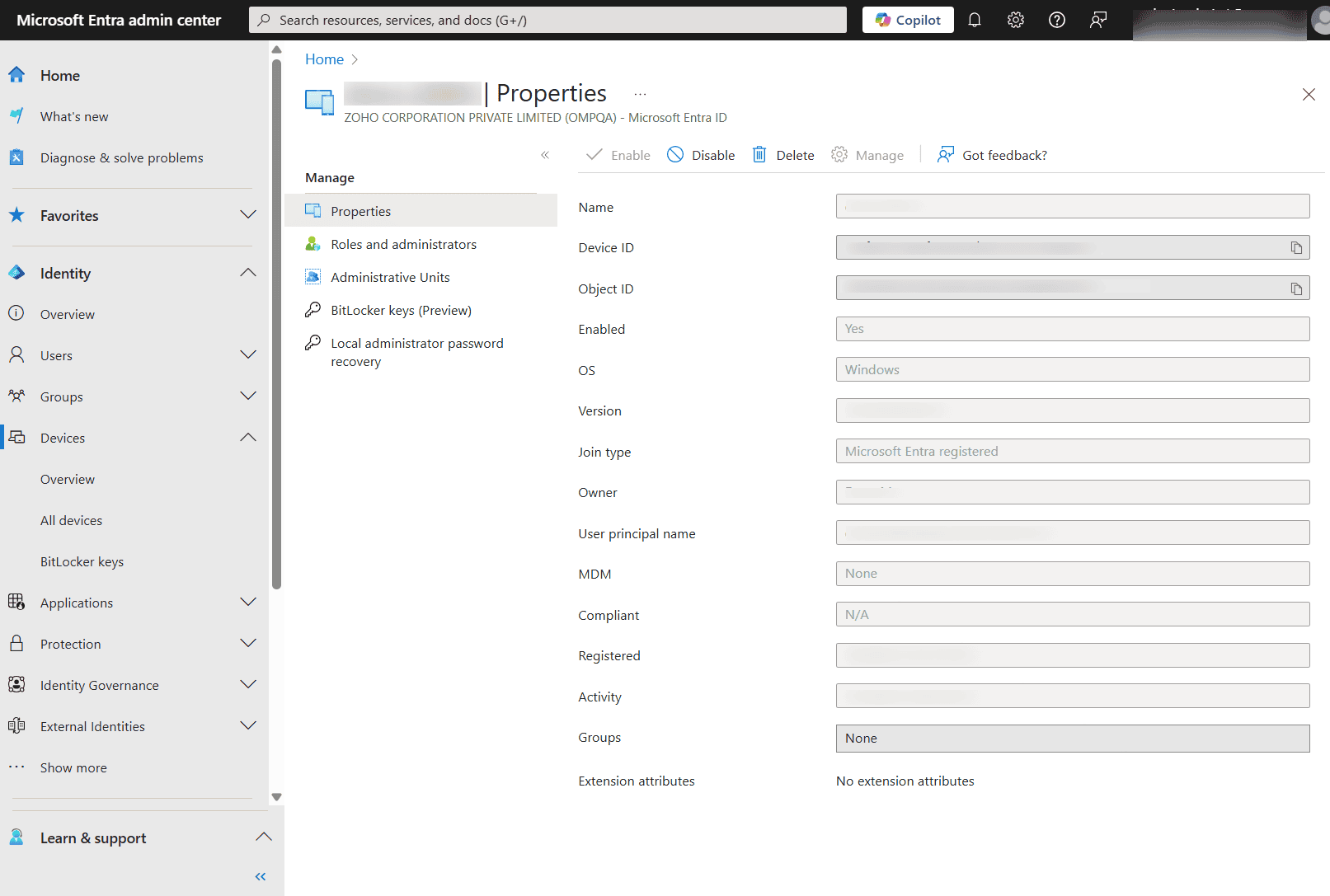Launch Copilot from the header
The height and width of the screenshot is (896, 1330).
[908, 20]
